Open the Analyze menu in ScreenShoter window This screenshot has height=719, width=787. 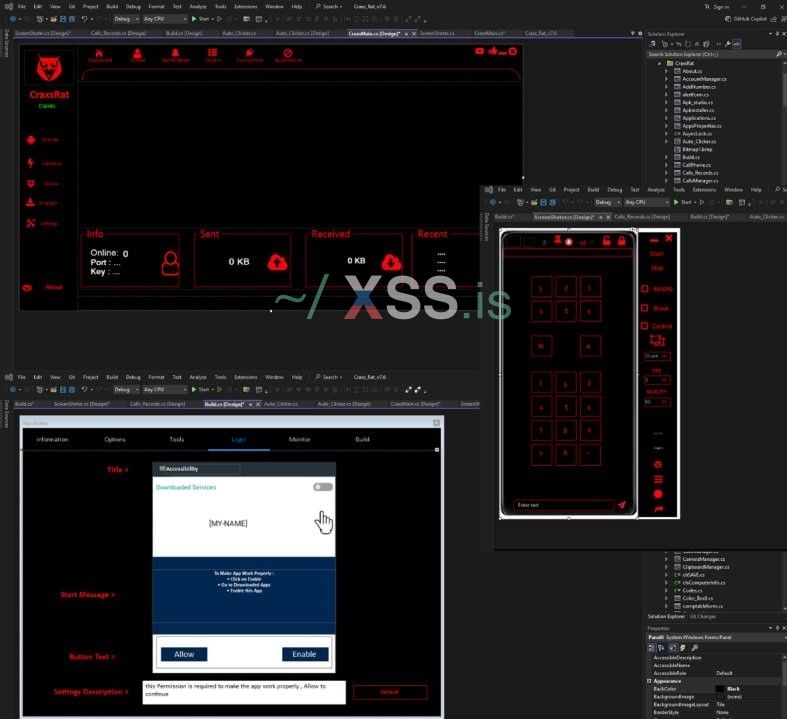pyautogui.click(x=655, y=190)
